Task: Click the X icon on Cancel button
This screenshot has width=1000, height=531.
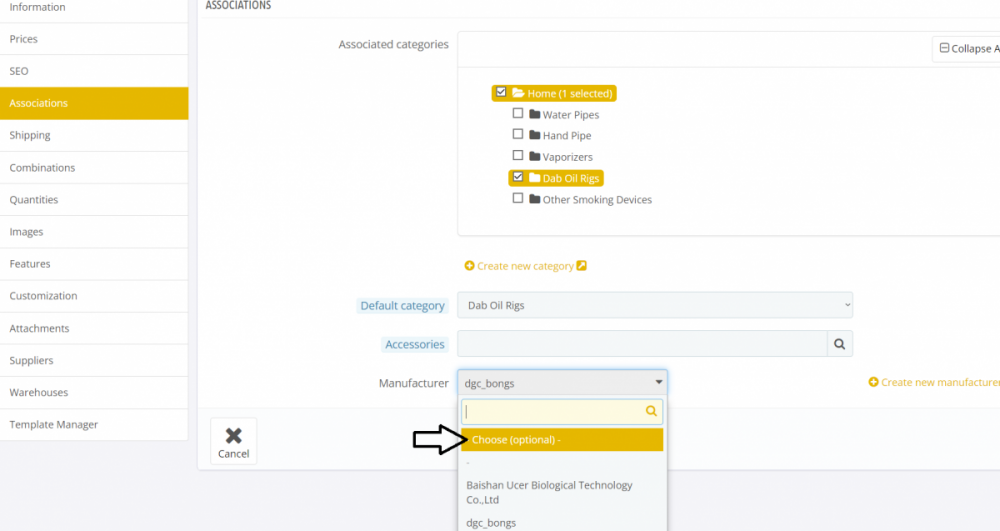Action: 233,435
